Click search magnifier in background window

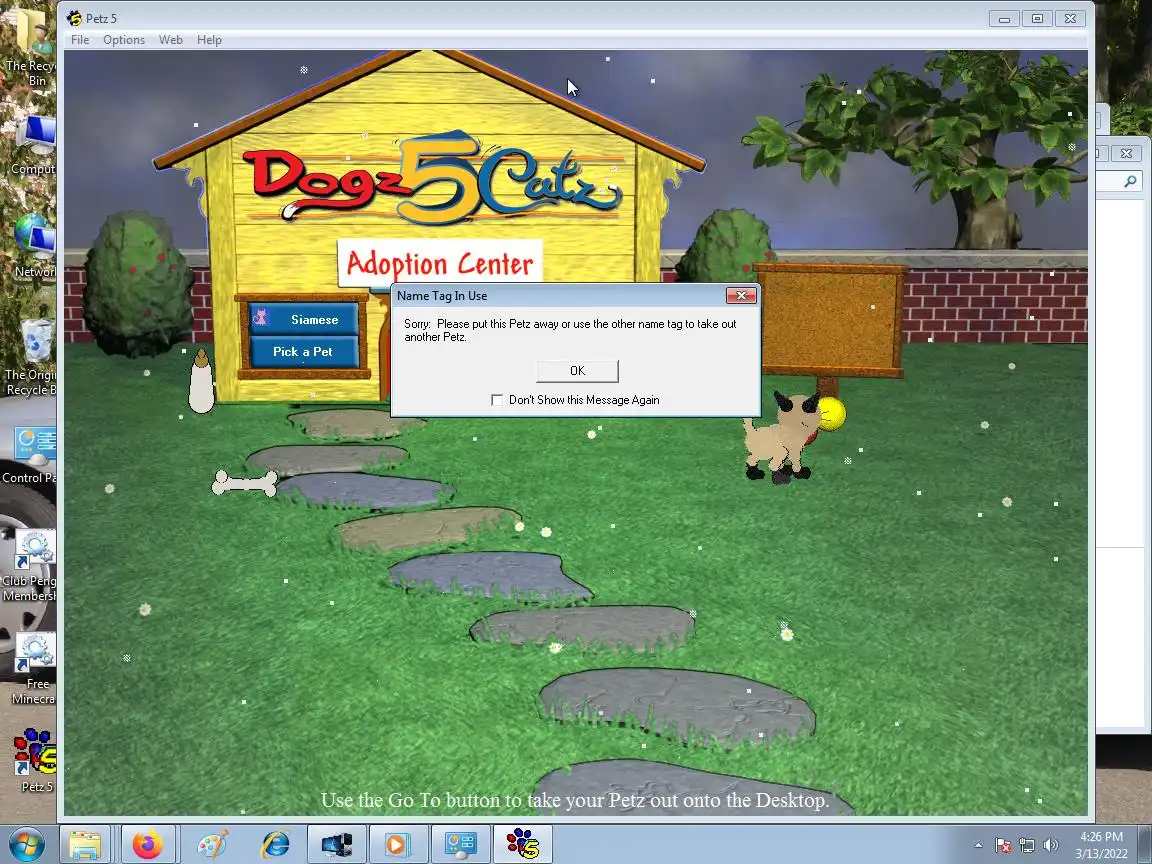coord(1130,181)
